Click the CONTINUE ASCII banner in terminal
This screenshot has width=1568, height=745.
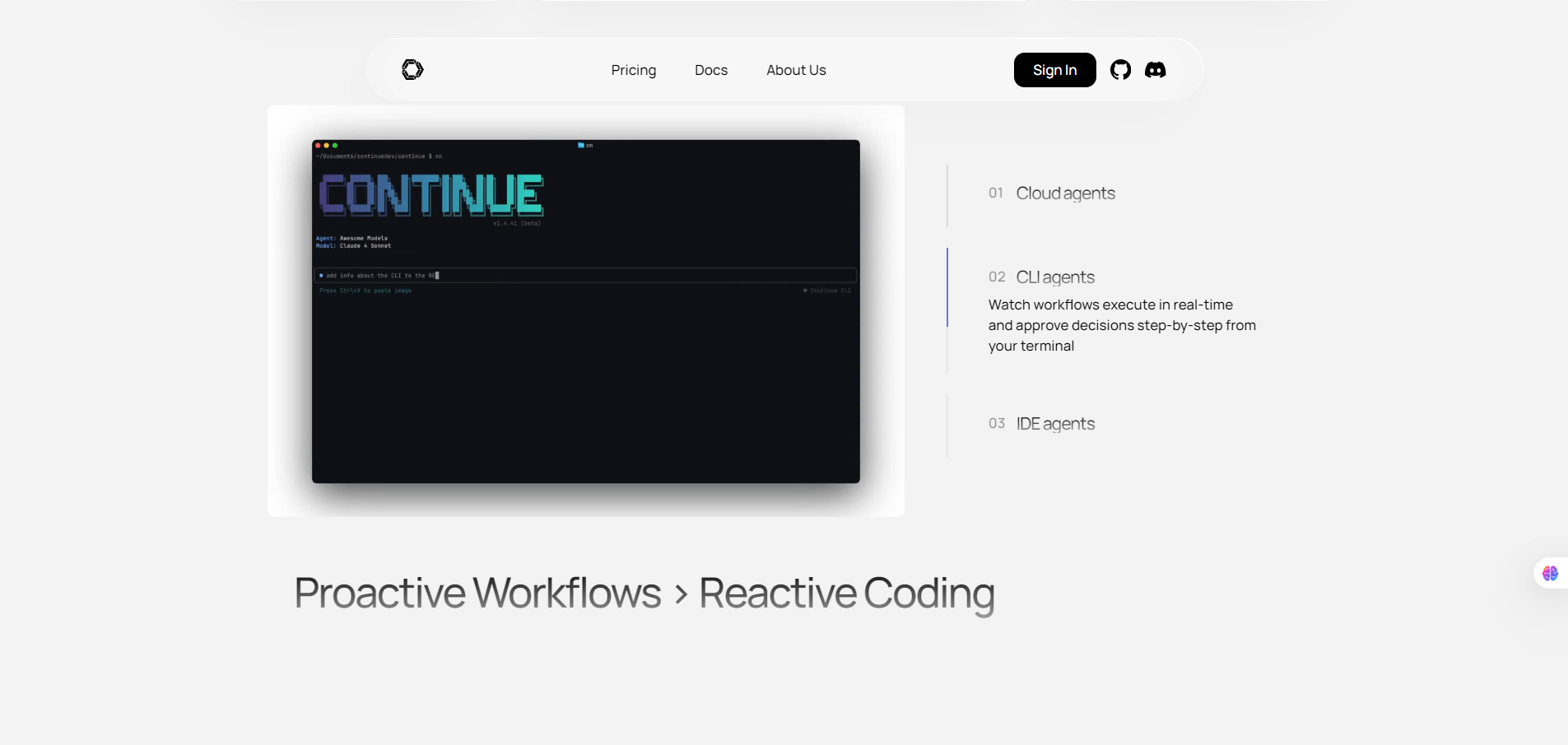coord(431,195)
